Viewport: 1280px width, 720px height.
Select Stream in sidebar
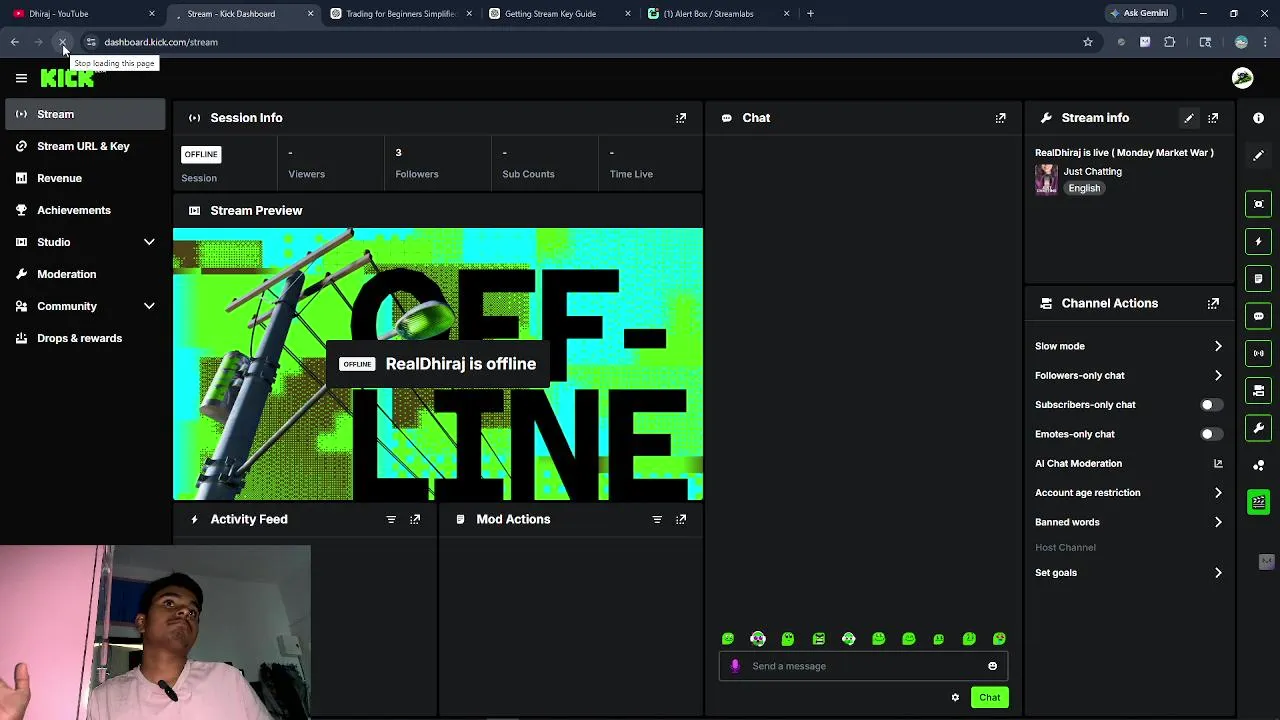pos(86,114)
